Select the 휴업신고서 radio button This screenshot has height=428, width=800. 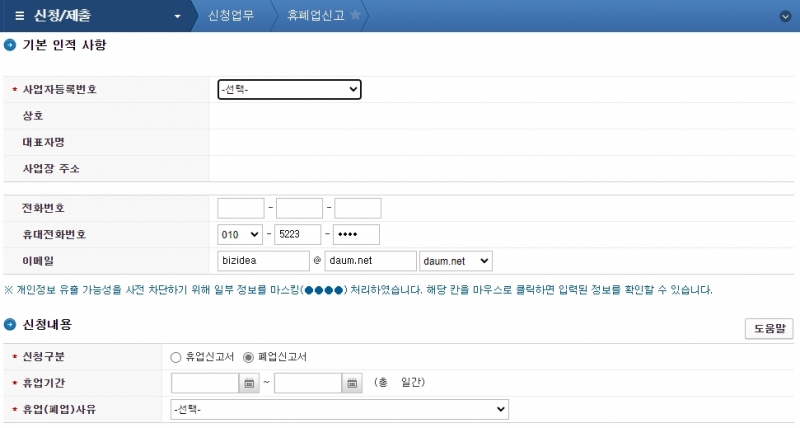coord(176,357)
